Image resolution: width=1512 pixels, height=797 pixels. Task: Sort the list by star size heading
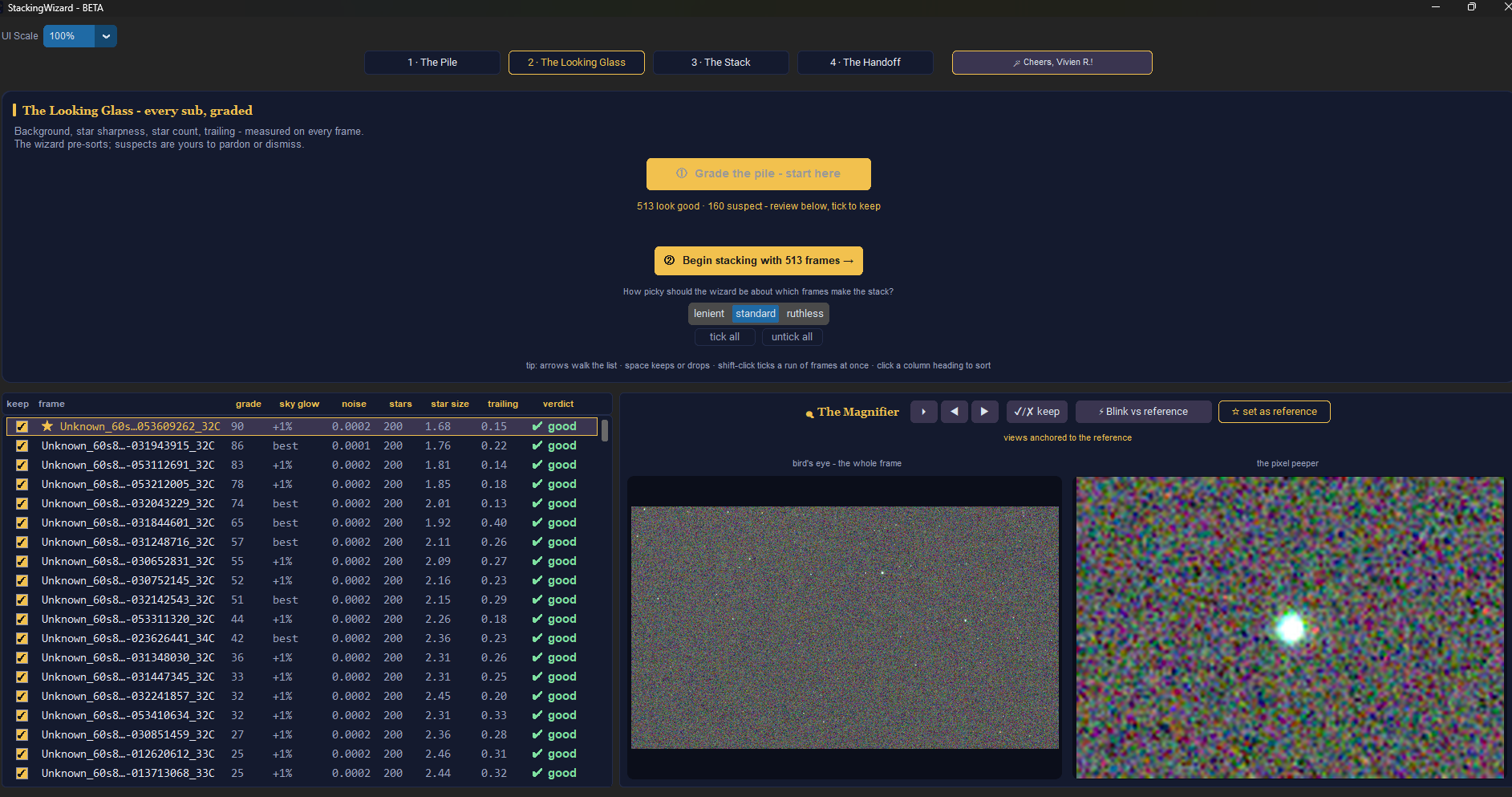[x=449, y=404]
